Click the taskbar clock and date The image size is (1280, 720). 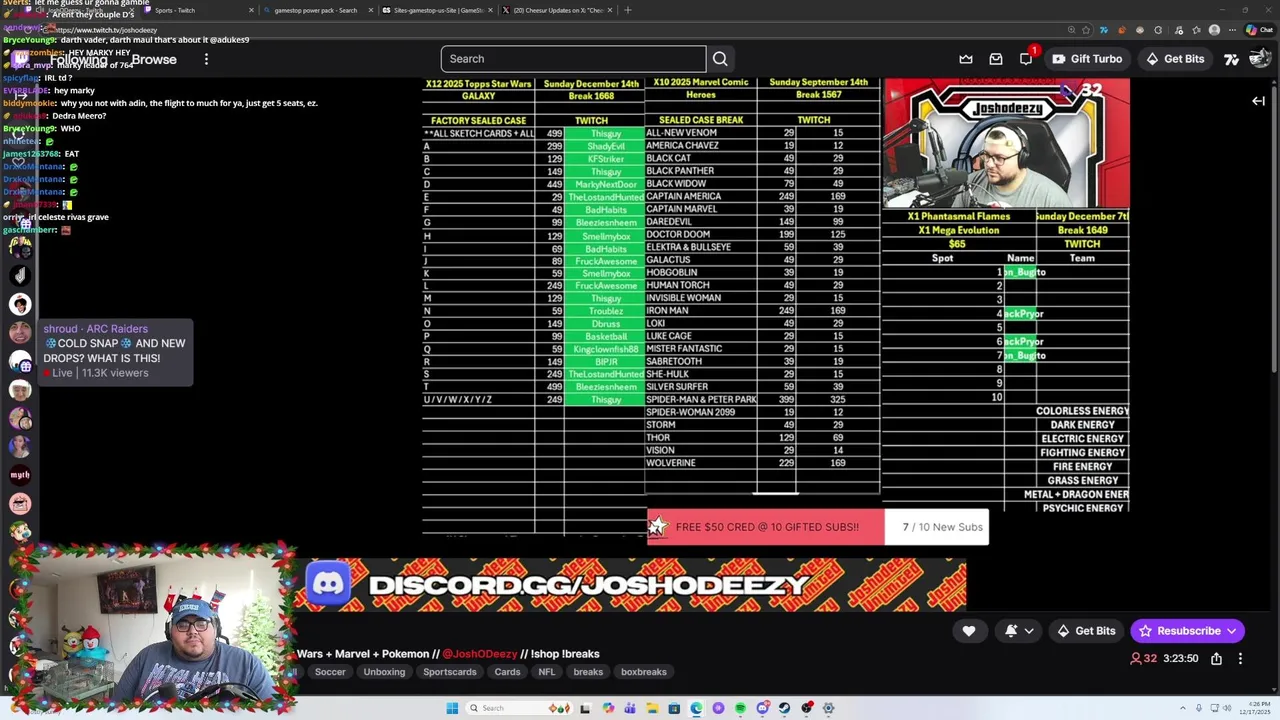click(1252, 708)
